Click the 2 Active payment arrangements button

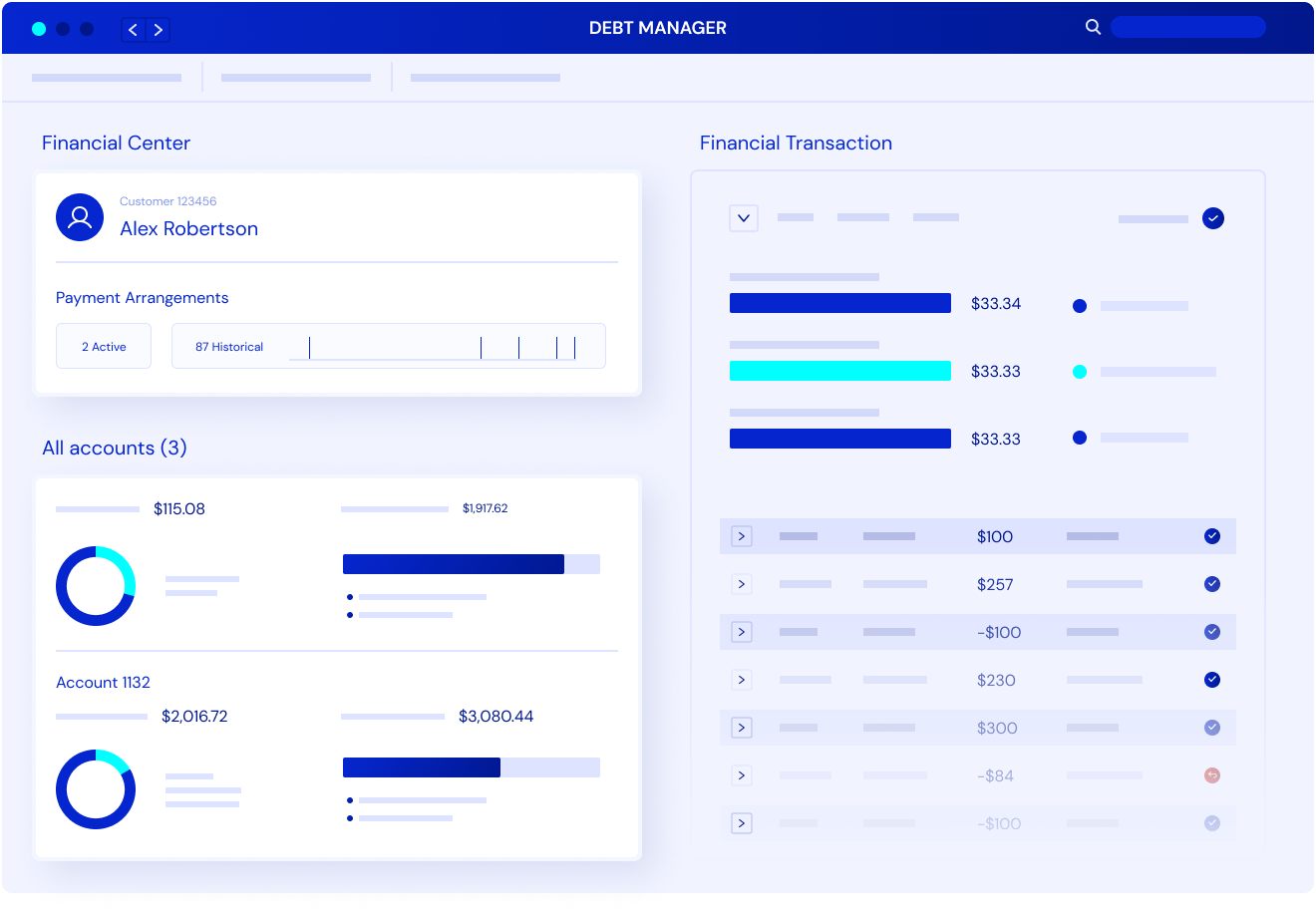point(104,346)
